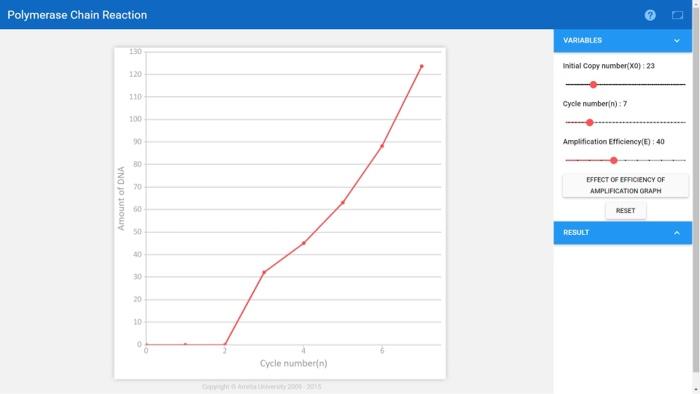Click the 'Cycle number(n)' x-axis title
This screenshot has width=700, height=394.
click(293, 363)
